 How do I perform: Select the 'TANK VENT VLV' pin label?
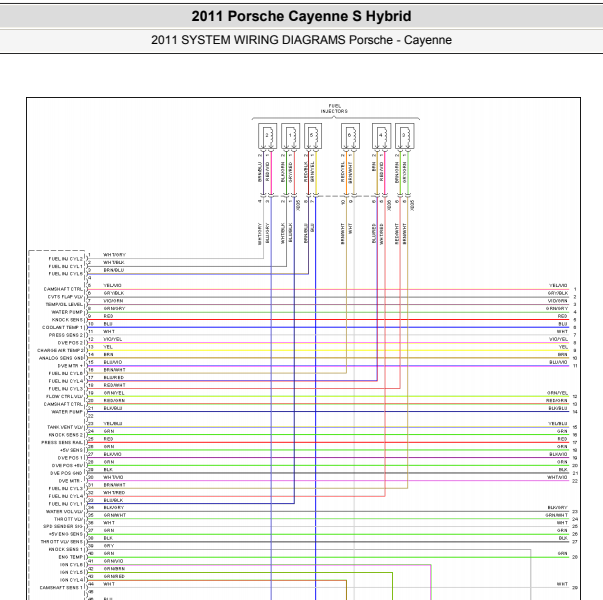(x=65, y=427)
